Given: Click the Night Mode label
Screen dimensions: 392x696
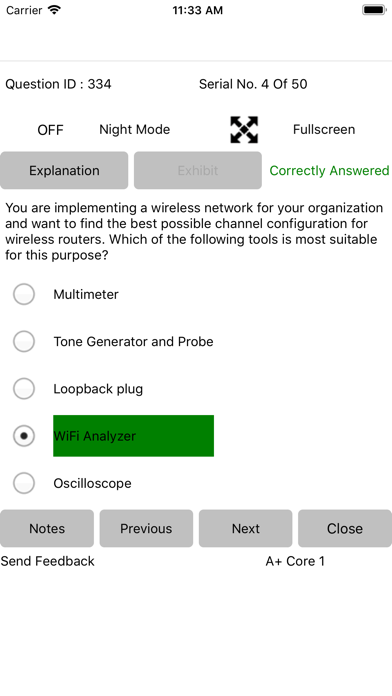Looking at the screenshot, I should [x=135, y=130].
